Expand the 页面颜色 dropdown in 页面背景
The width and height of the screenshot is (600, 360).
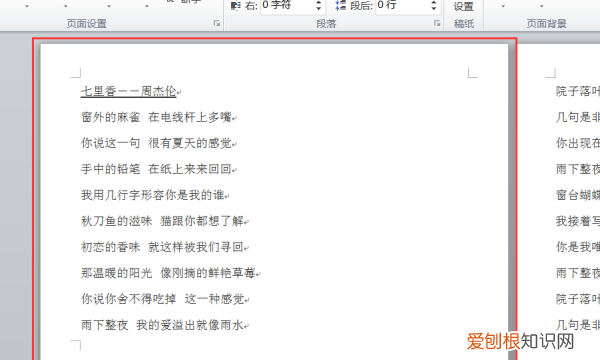pos(541,7)
